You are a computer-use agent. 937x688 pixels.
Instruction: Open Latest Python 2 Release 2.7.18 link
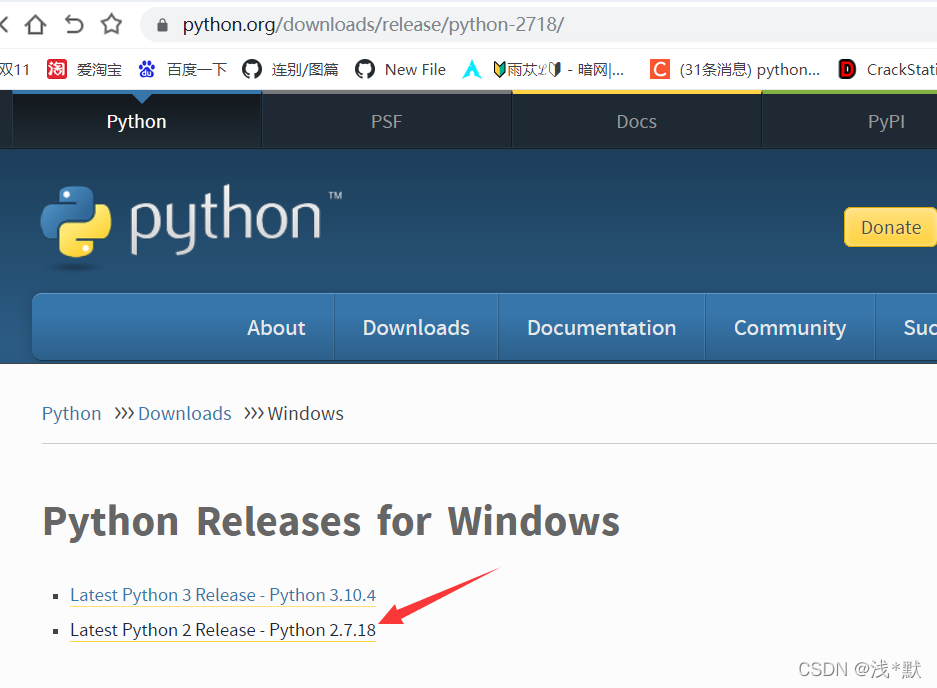[x=223, y=630]
